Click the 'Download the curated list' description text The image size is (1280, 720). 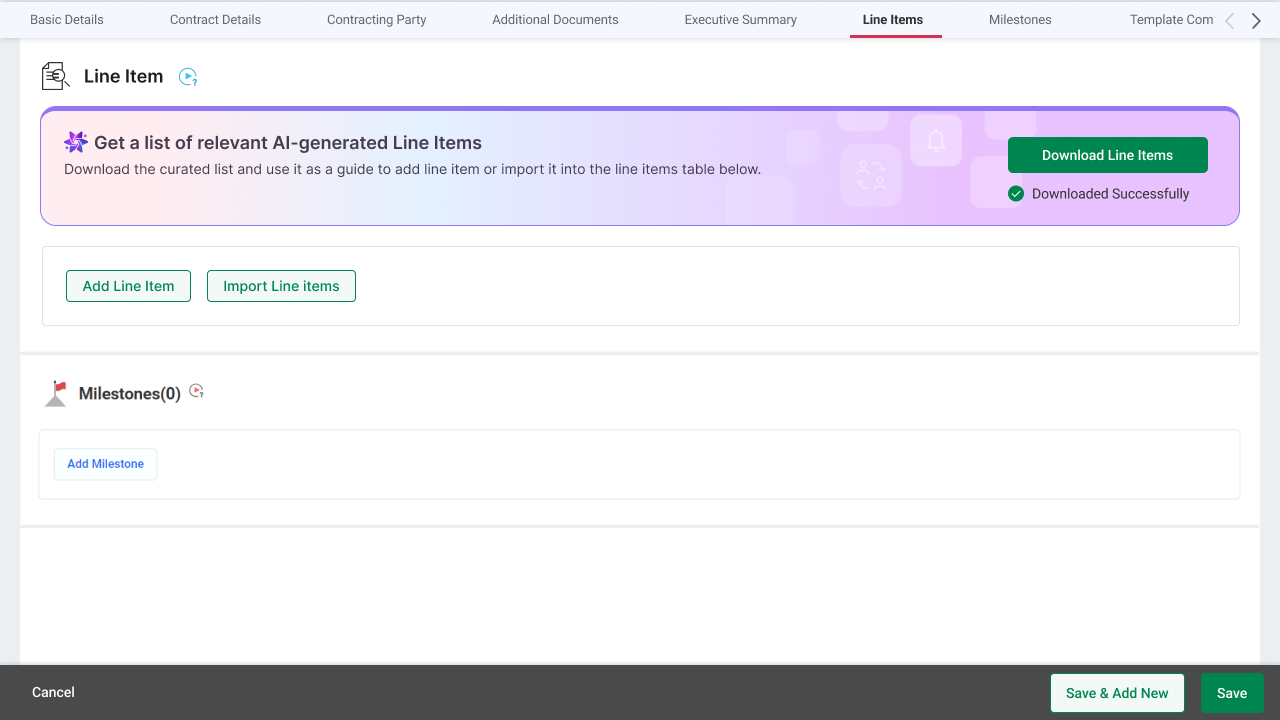coord(412,169)
